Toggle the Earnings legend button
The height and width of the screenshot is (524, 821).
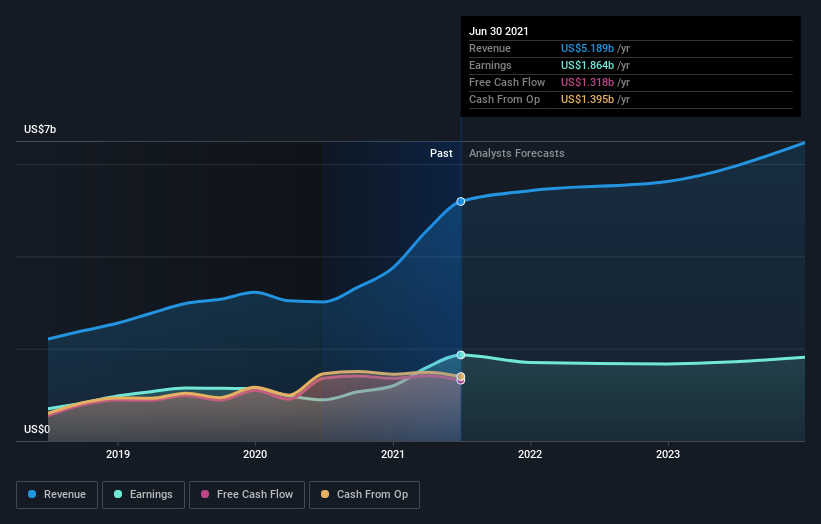point(143,495)
